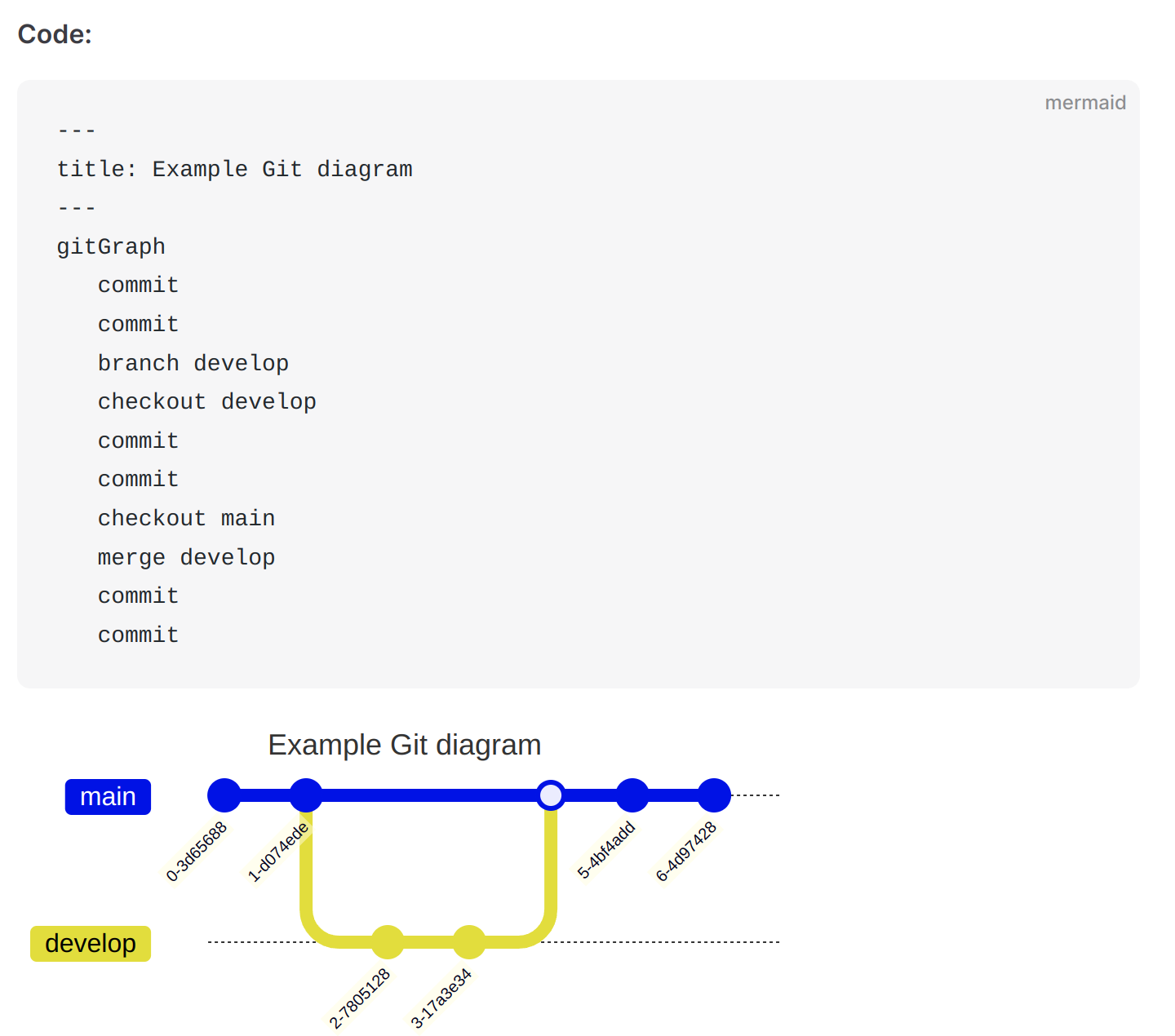
Task: Click the yellow commit node labeled 2-7805128
Action: [388, 942]
